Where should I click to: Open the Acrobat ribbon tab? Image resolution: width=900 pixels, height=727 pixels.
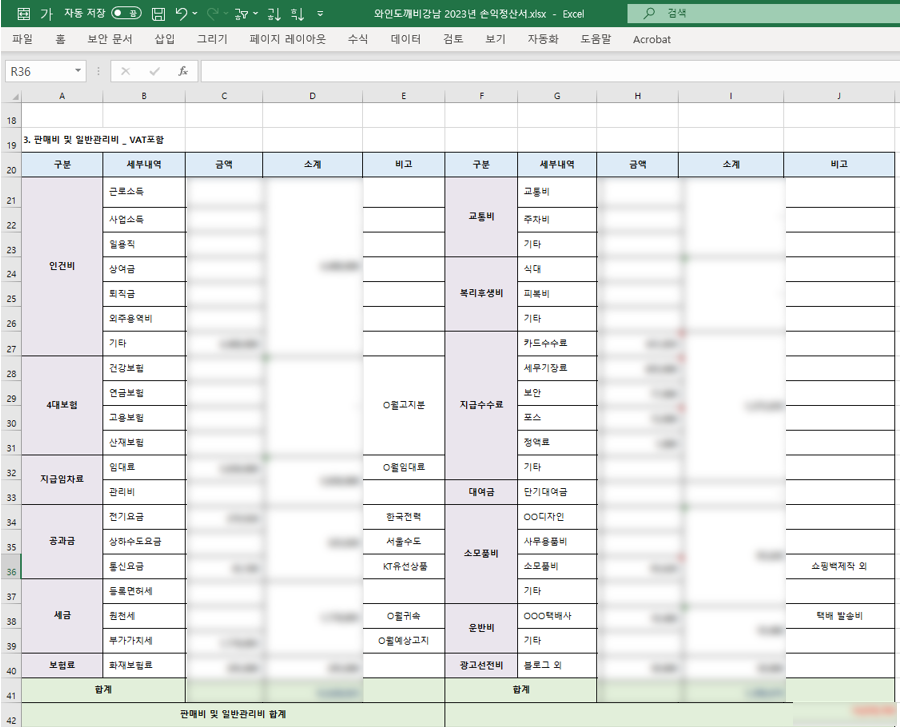[651, 39]
